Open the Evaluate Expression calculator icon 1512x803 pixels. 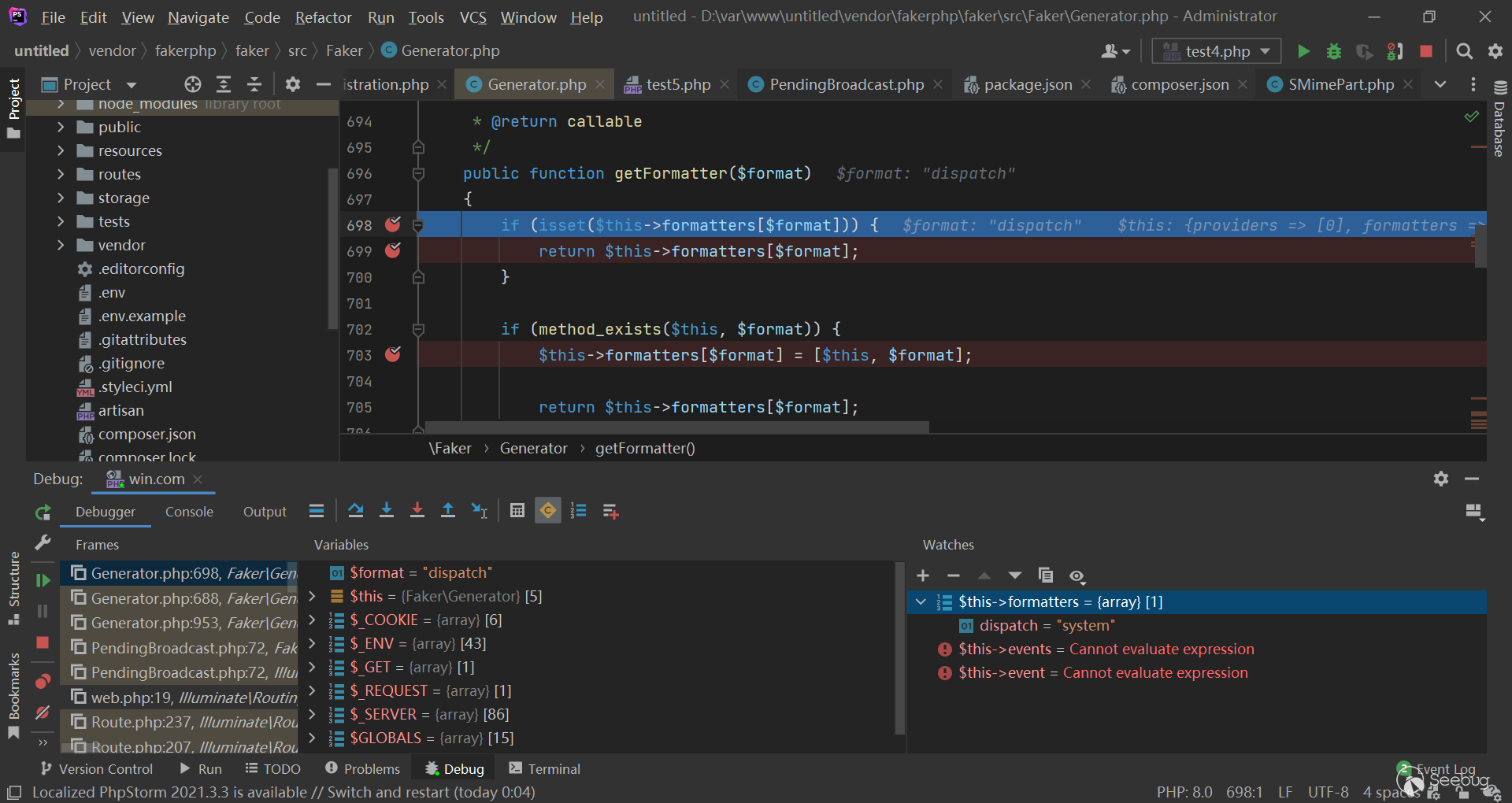(517, 511)
